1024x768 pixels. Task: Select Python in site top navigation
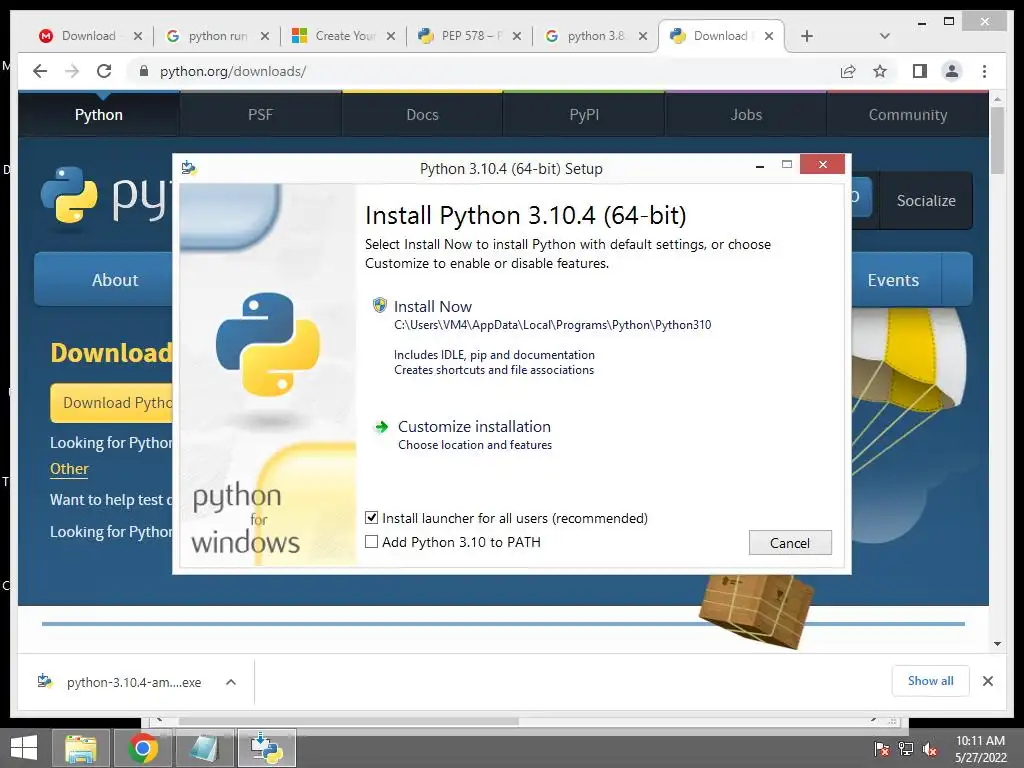tap(99, 115)
